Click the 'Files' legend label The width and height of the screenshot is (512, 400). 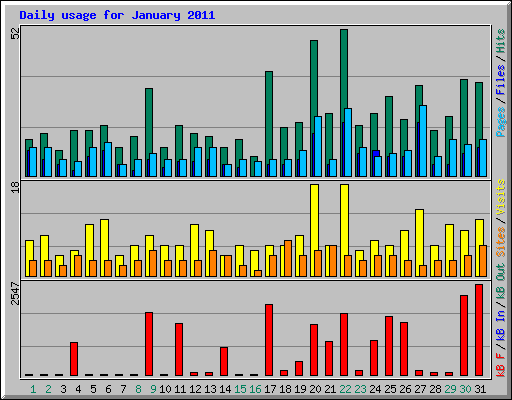(x=500, y=80)
